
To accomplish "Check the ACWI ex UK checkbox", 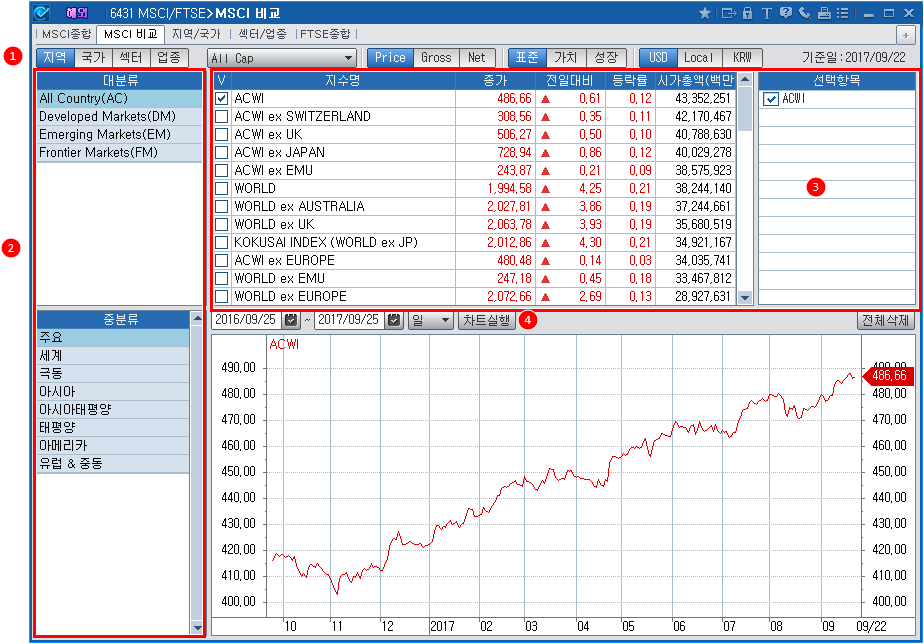I will click(222, 134).
